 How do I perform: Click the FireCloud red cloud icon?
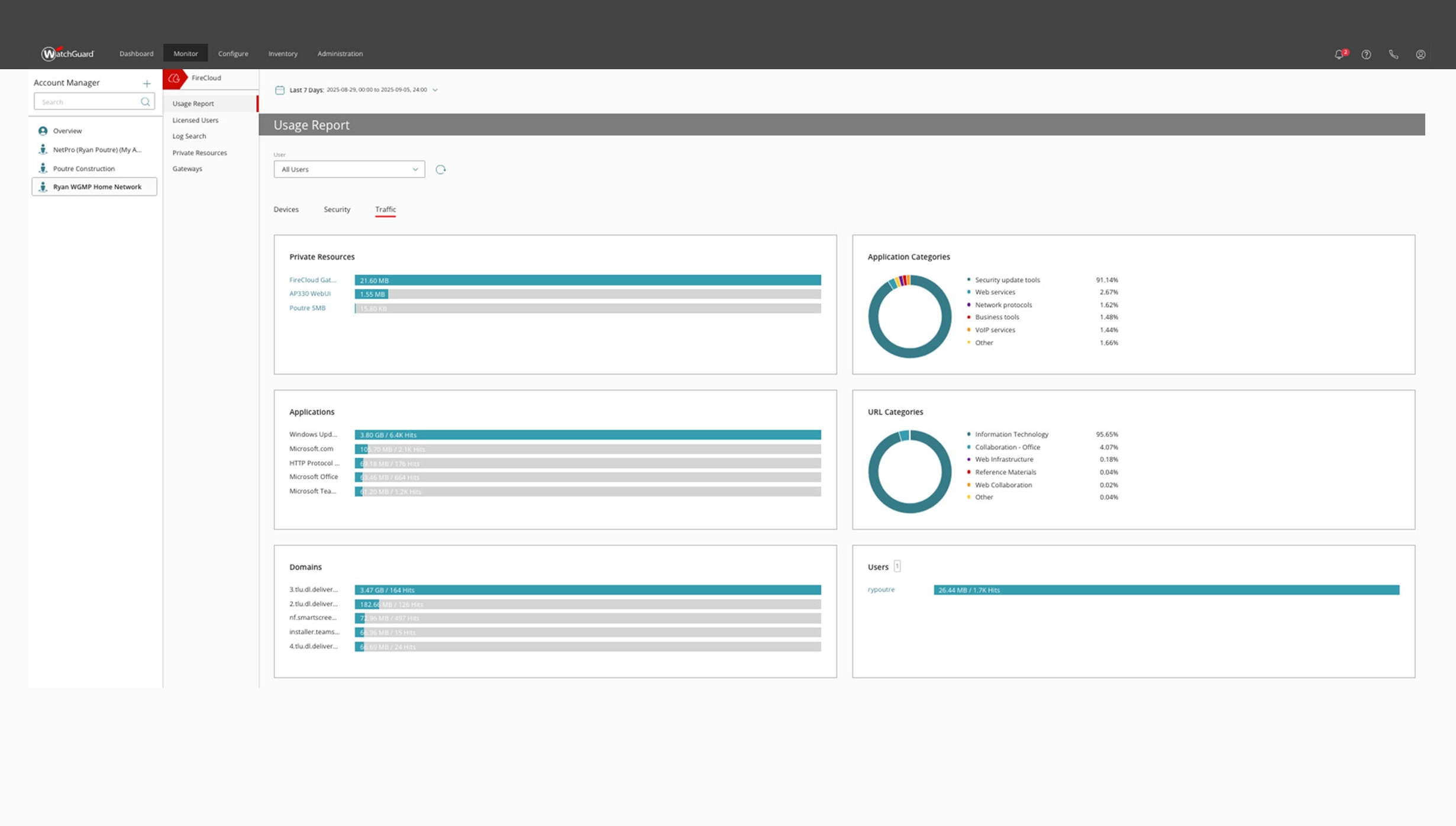[x=174, y=78]
